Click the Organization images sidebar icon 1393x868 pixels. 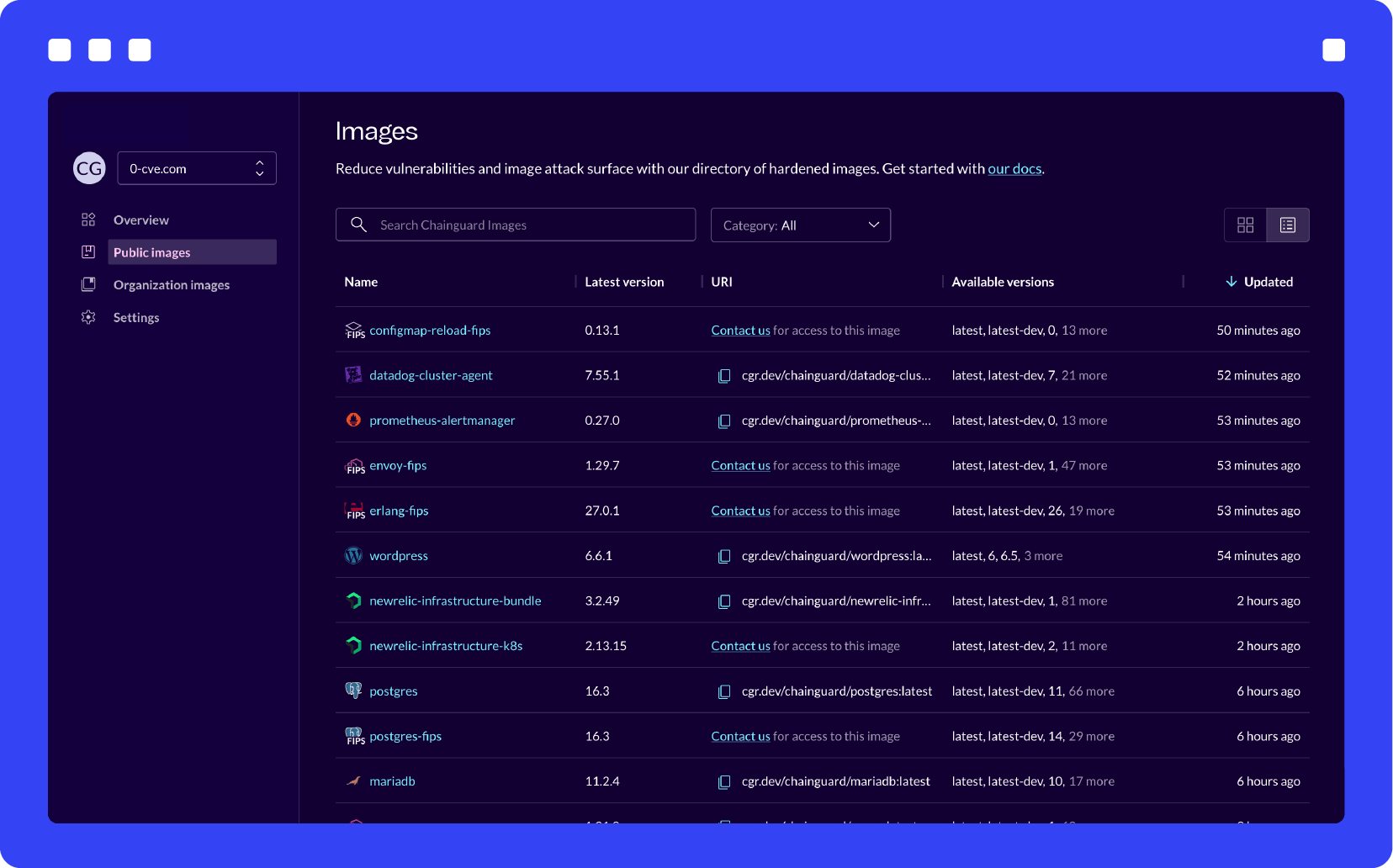click(x=88, y=285)
